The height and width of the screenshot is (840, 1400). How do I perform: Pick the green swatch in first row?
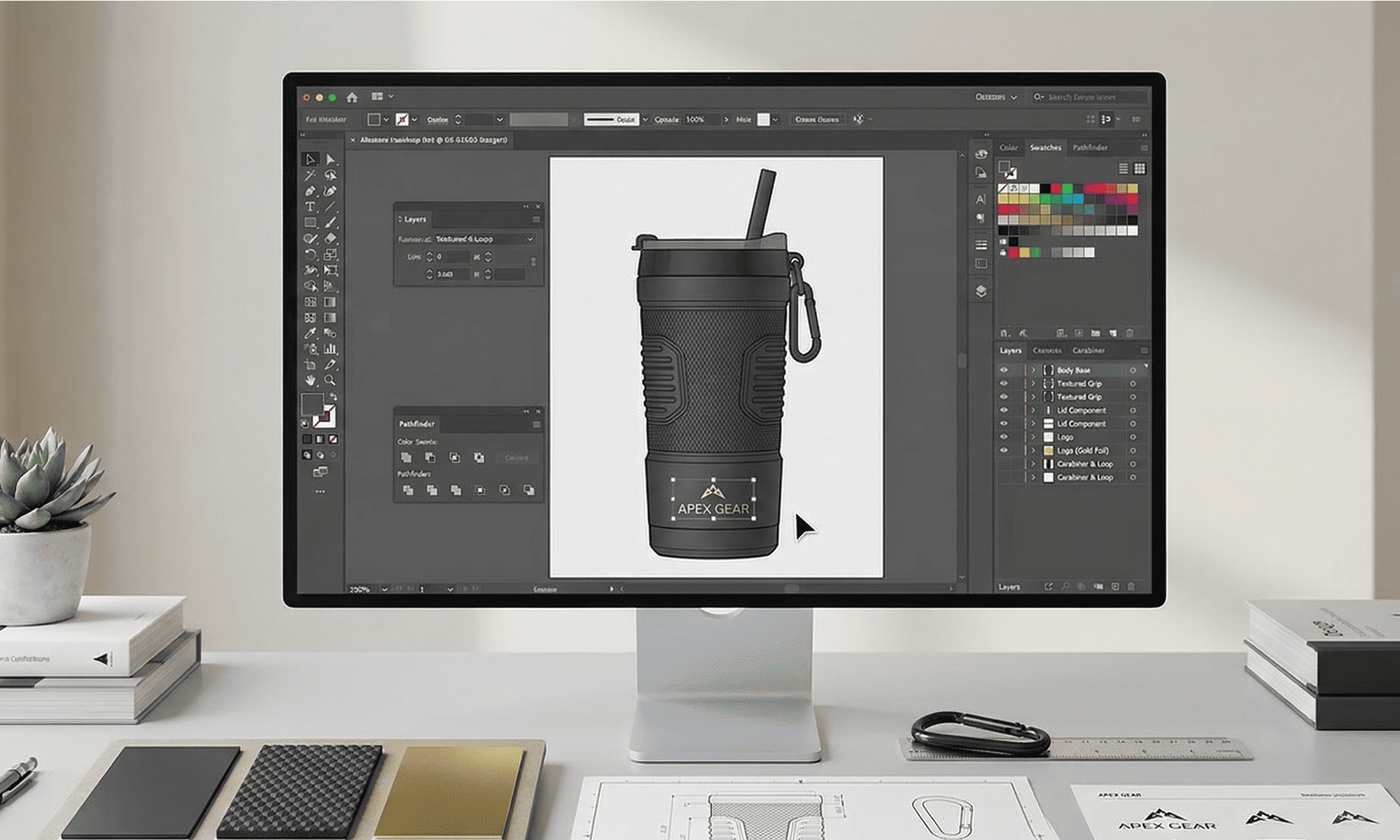click(1067, 188)
